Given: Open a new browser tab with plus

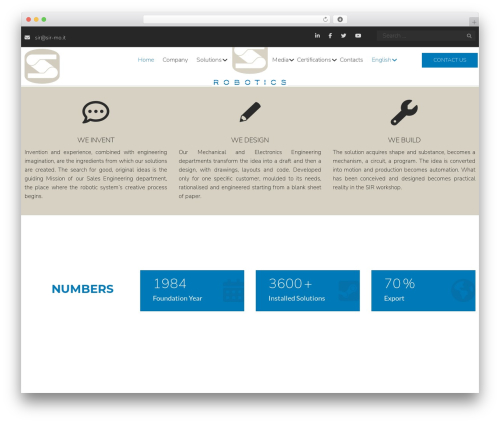Looking at the screenshot, I should (474, 22).
